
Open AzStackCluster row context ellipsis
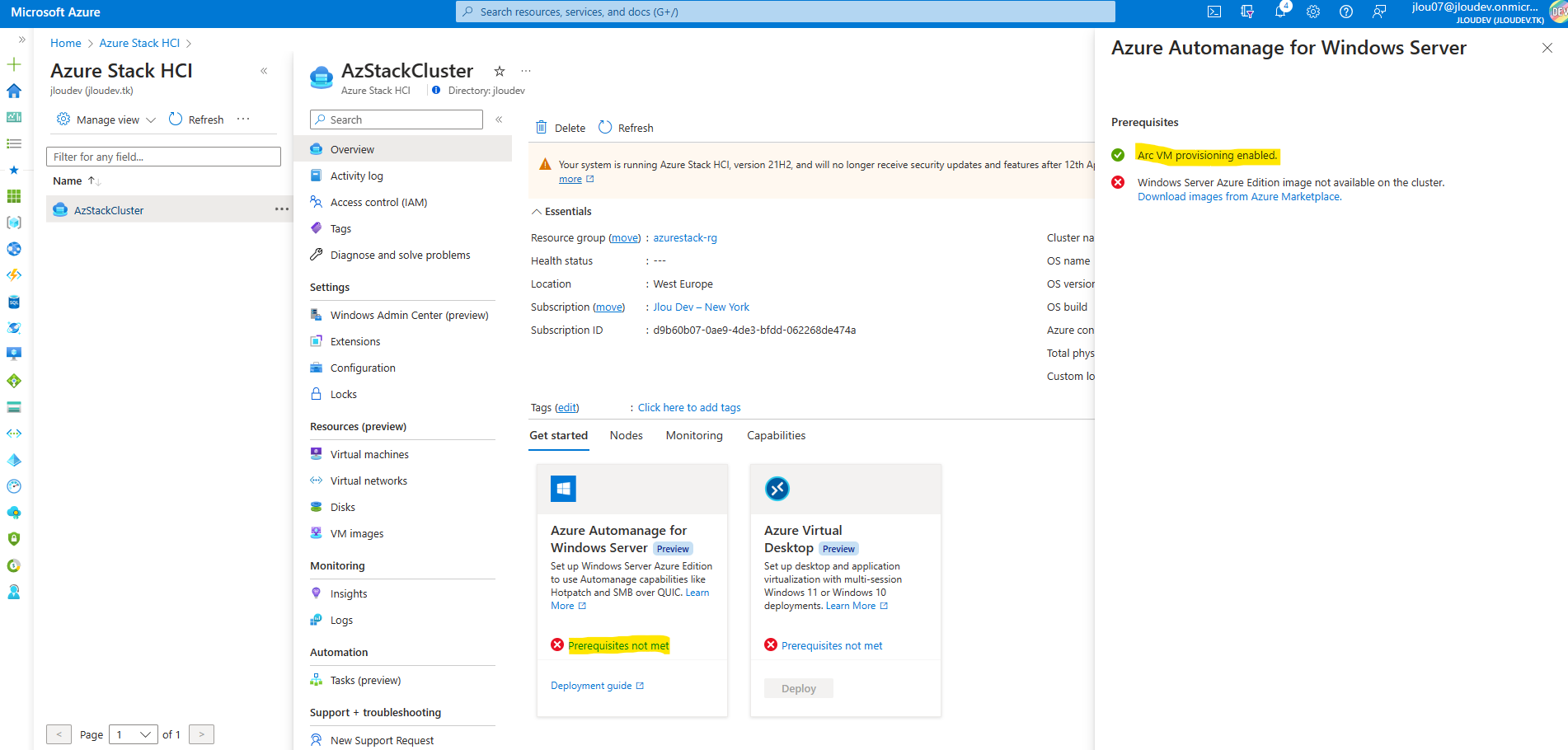point(282,209)
